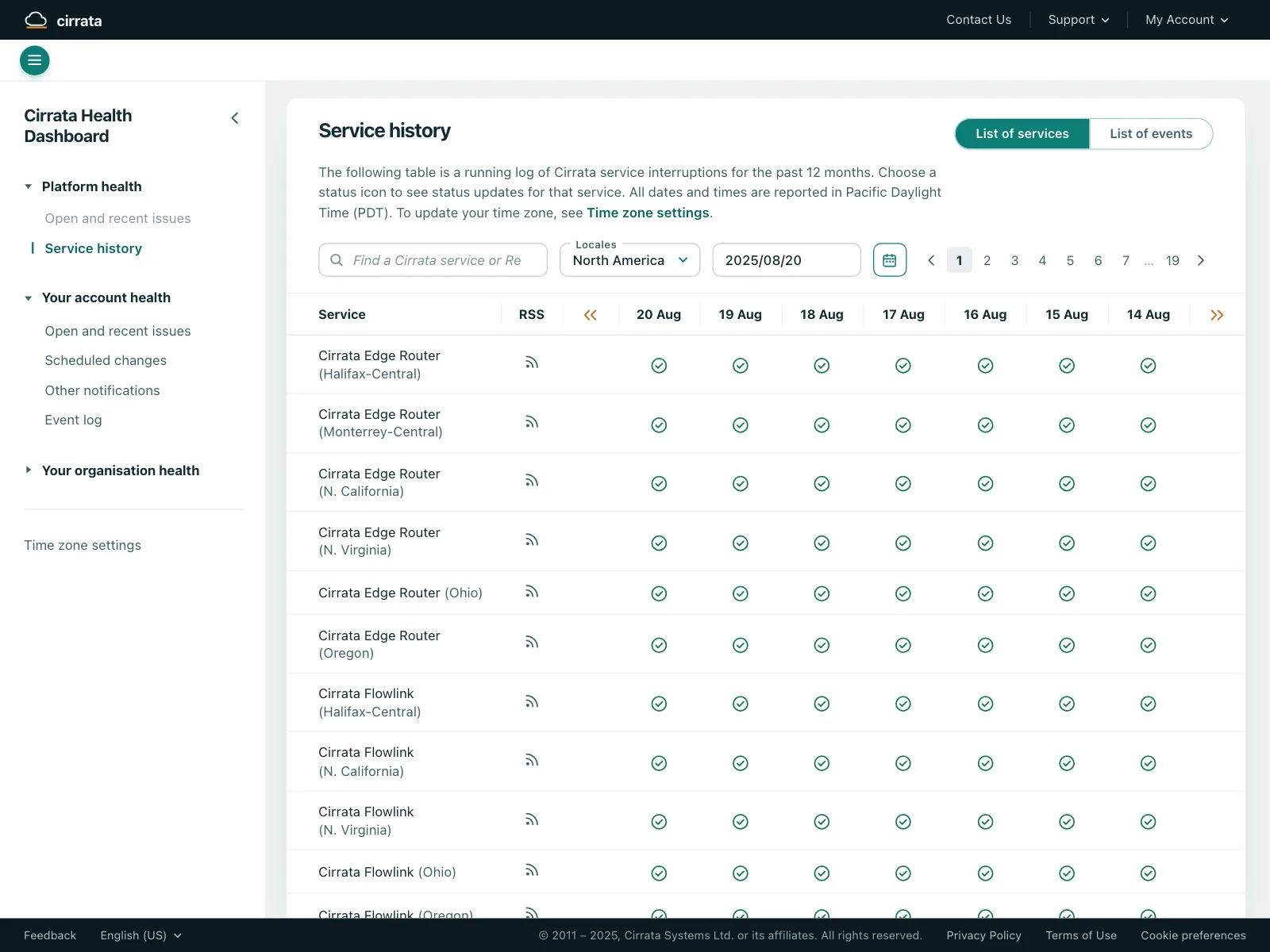Image resolution: width=1270 pixels, height=952 pixels.
Task: Go to page 7 of results
Action: 1126,260
